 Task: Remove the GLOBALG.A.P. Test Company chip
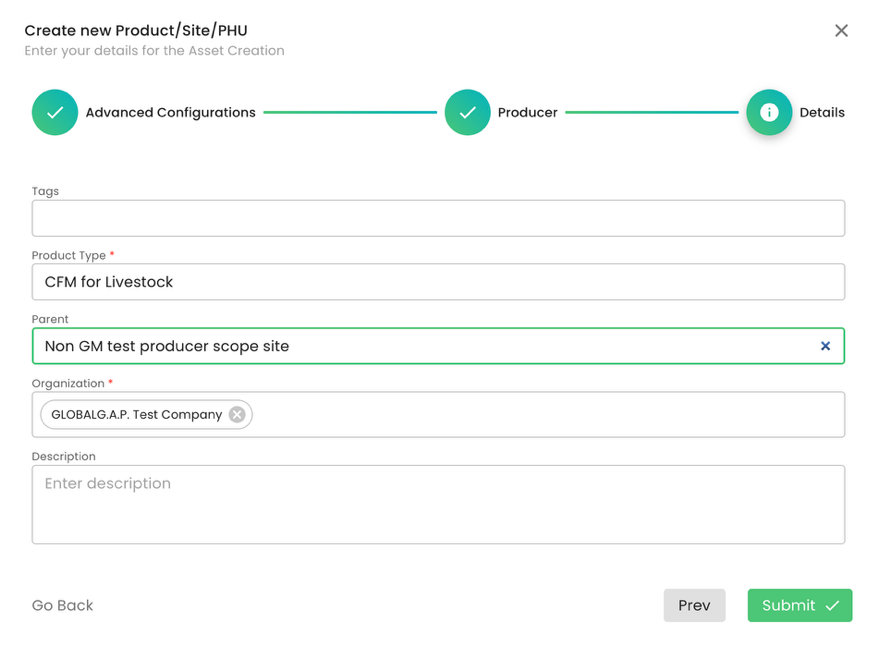(237, 415)
